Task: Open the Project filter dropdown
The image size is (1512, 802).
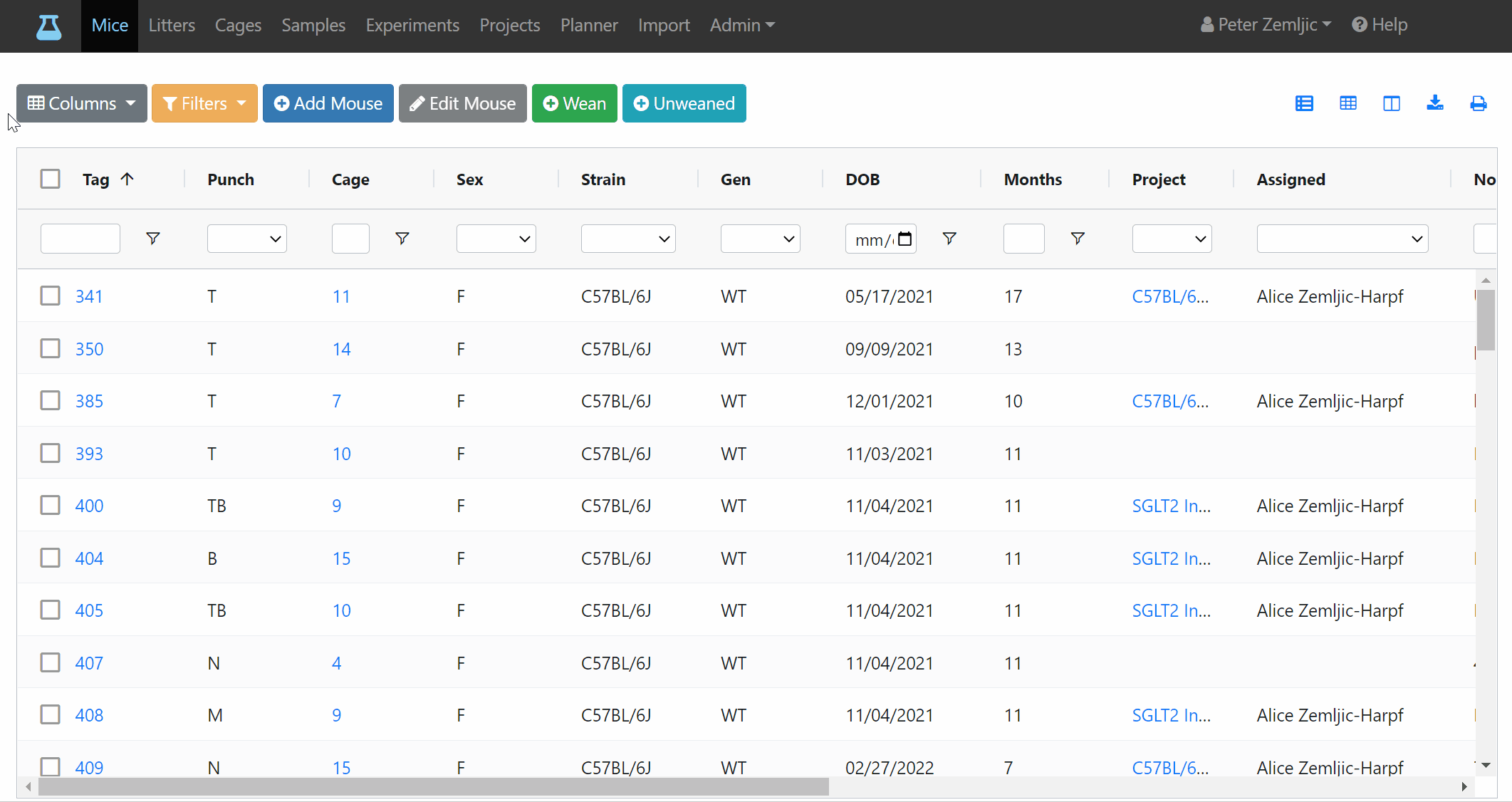Action: 1172,239
